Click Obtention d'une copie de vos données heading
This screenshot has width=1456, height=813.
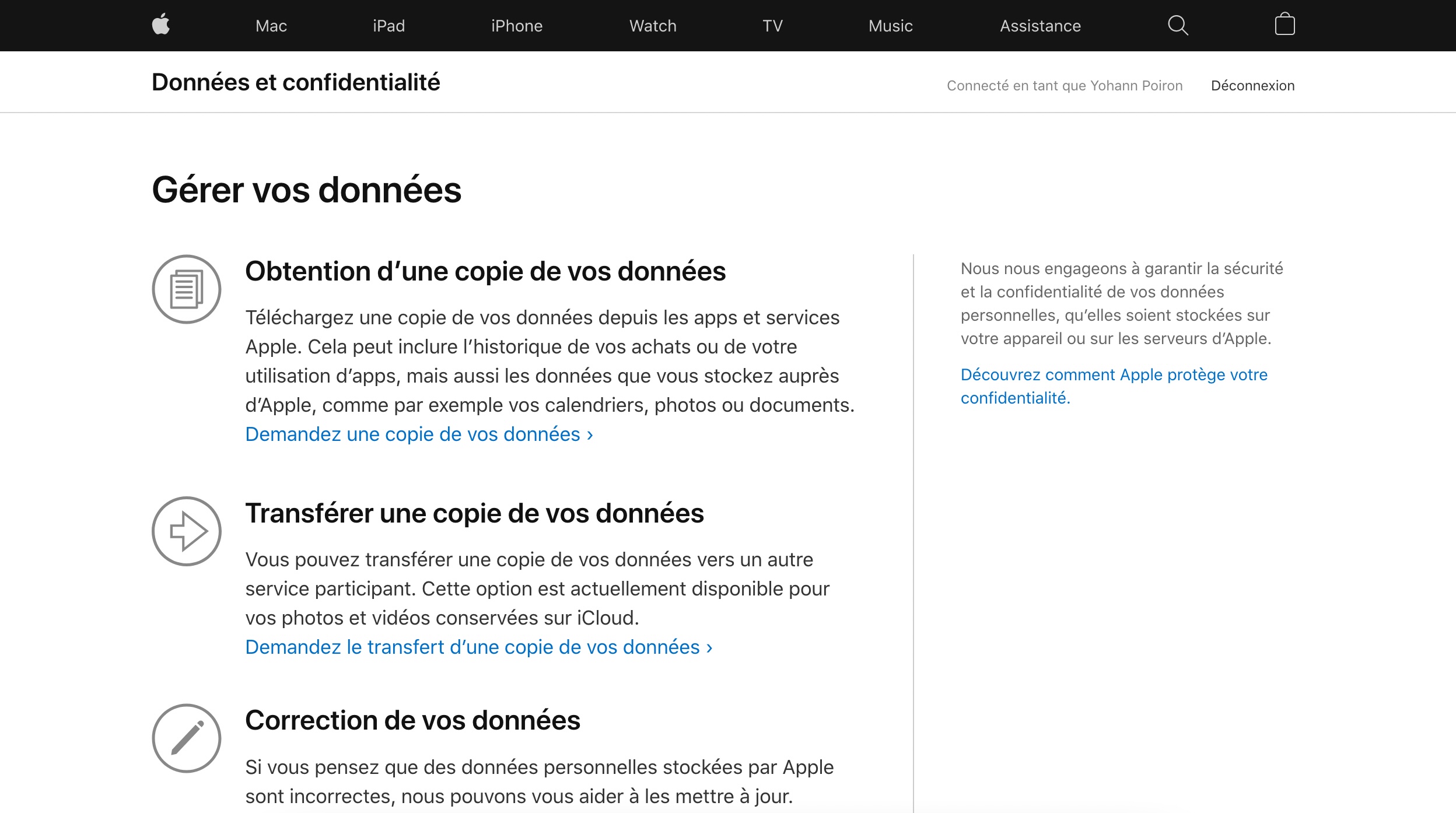485,271
